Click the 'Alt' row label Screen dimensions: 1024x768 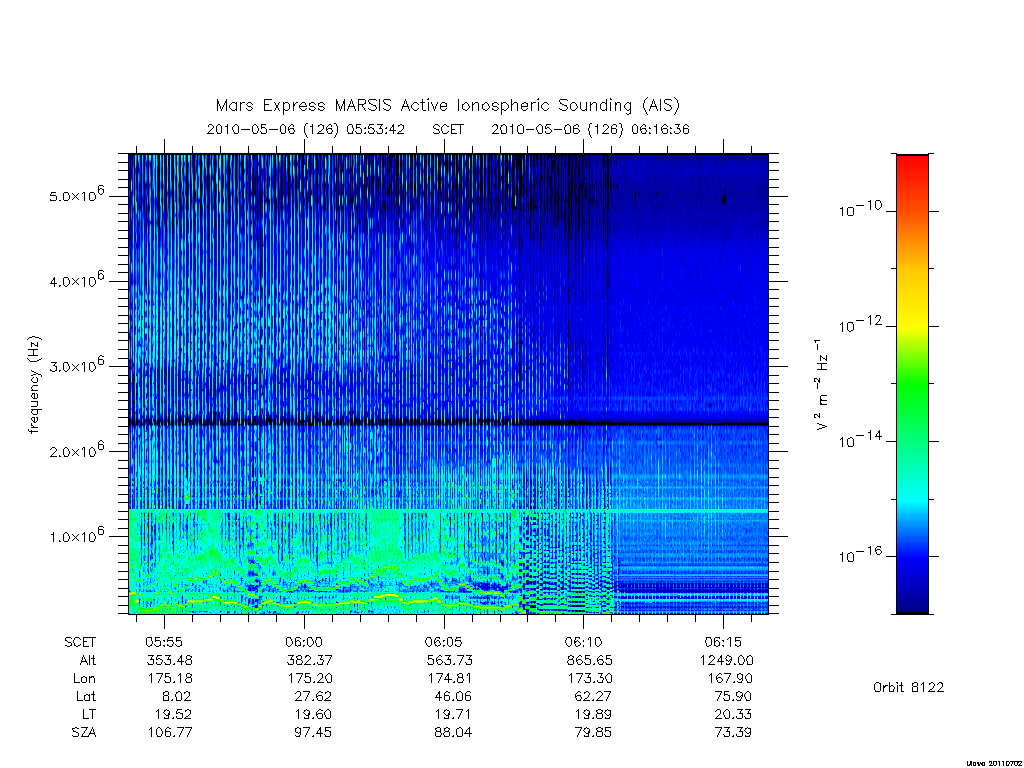click(88, 660)
